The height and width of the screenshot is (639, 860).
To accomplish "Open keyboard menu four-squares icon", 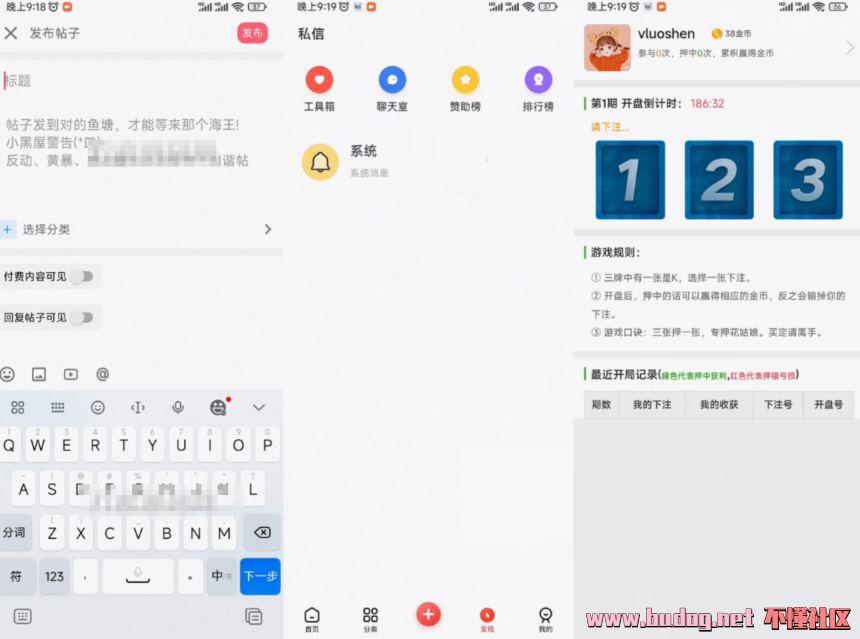I will pos(18,407).
